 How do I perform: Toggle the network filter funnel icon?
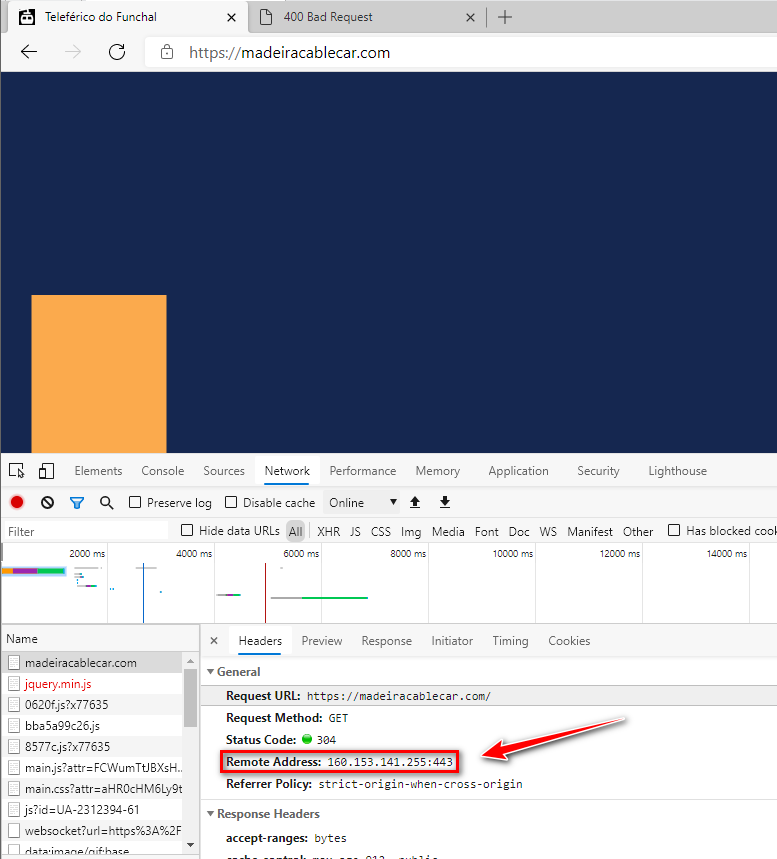(x=77, y=502)
